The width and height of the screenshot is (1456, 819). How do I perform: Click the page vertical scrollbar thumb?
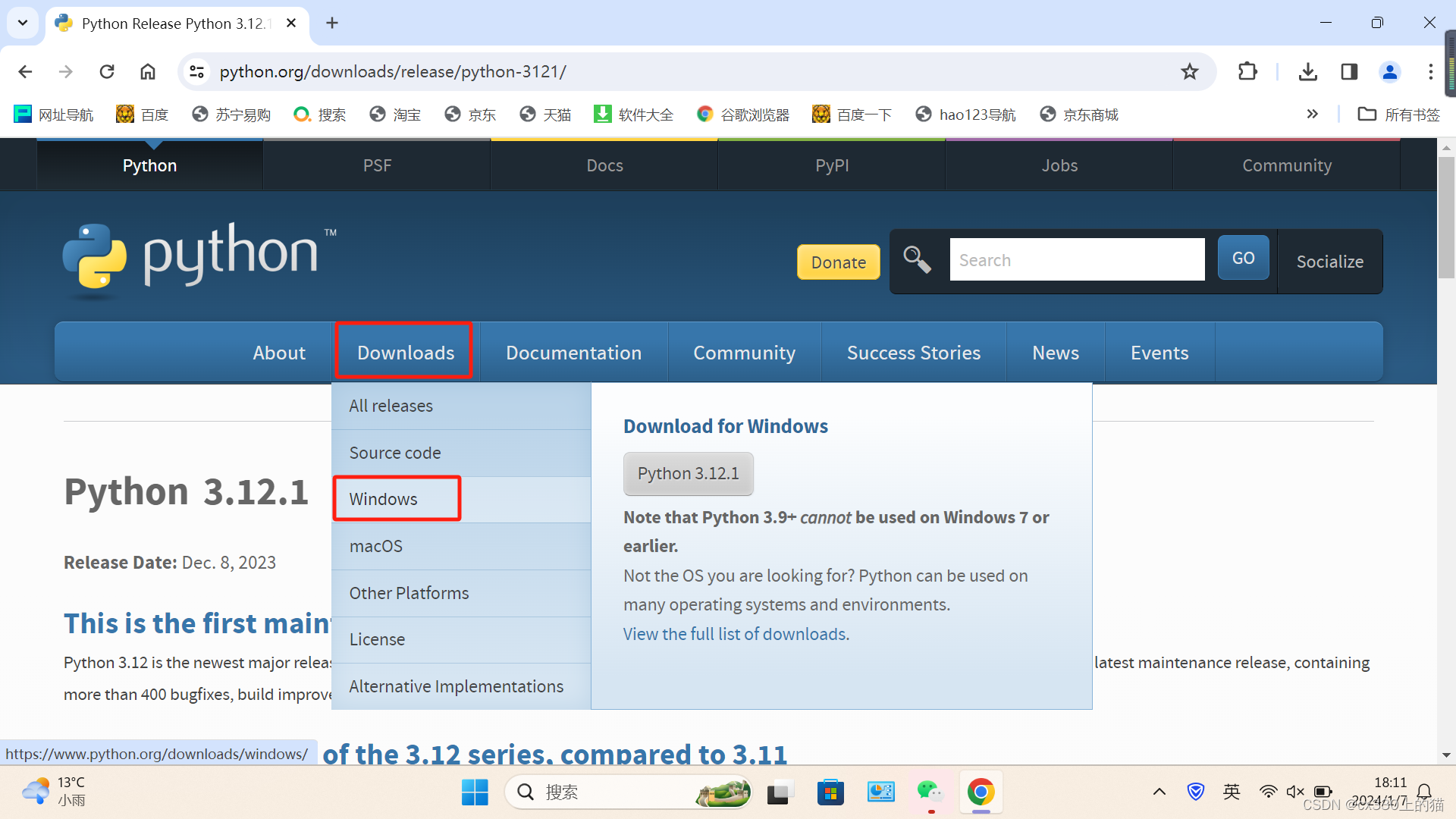click(1446, 216)
